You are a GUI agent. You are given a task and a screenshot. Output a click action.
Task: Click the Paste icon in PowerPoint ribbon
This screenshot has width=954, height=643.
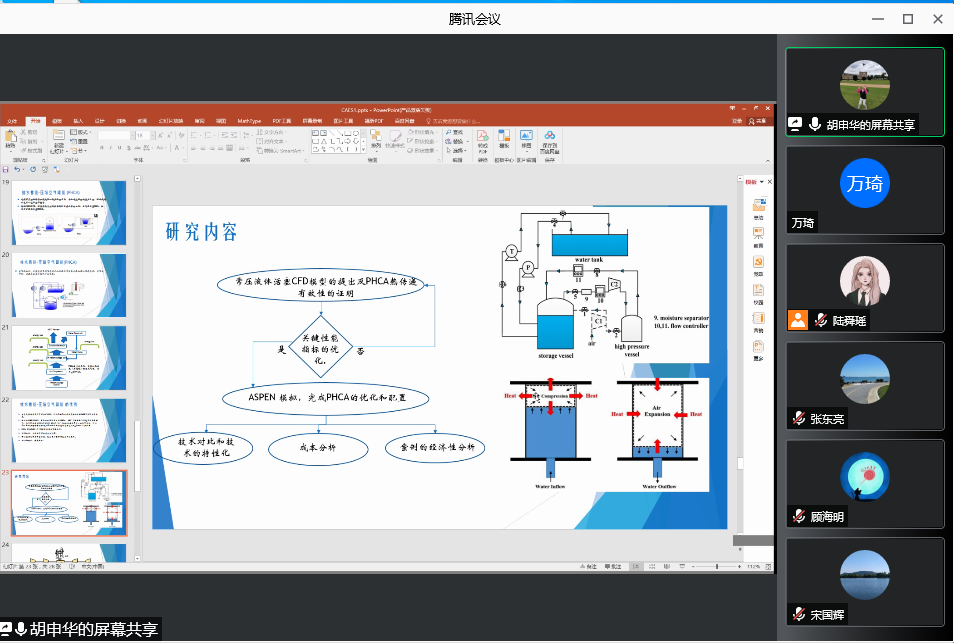tap(11, 138)
